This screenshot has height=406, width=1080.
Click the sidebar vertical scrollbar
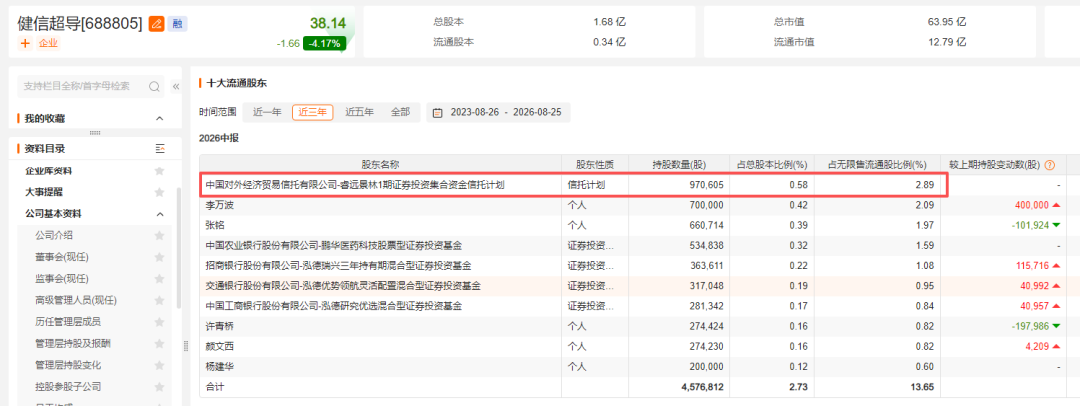pos(179,248)
